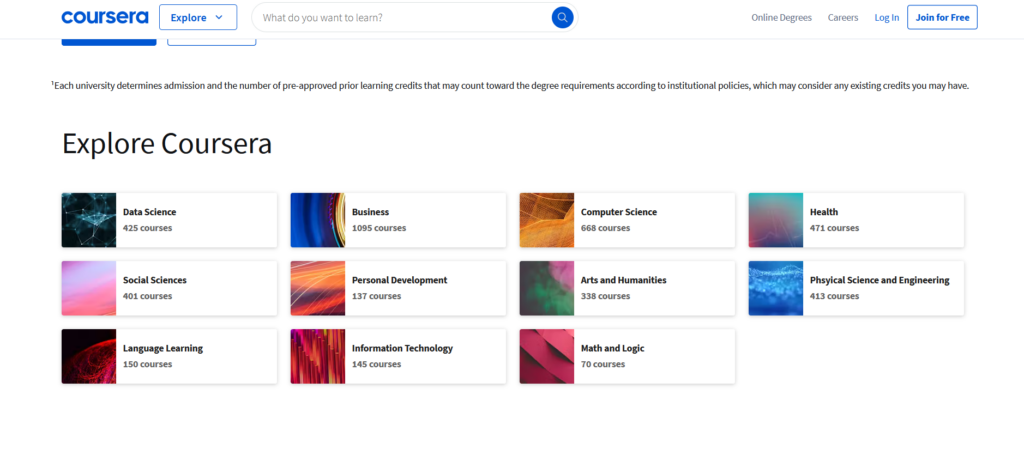Click the '668 courses' text
This screenshot has width=1024, height=461.
(x=605, y=228)
